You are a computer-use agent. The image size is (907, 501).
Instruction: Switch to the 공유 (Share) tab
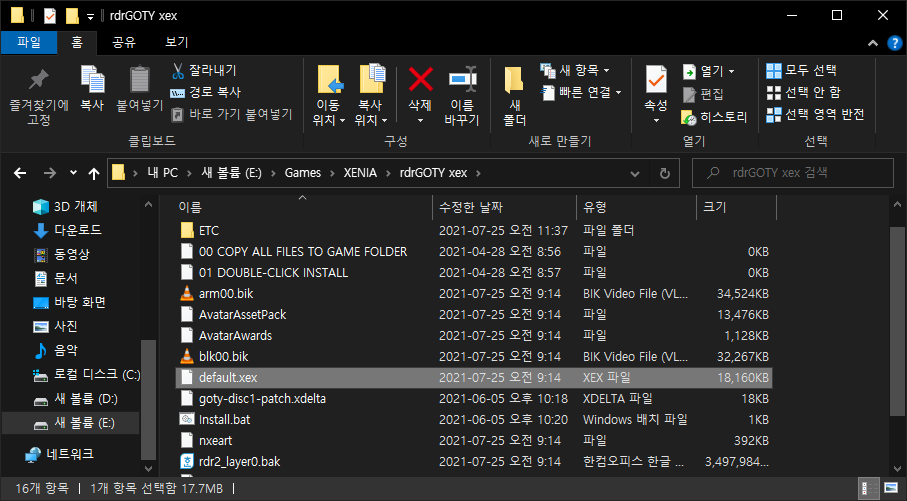123,42
